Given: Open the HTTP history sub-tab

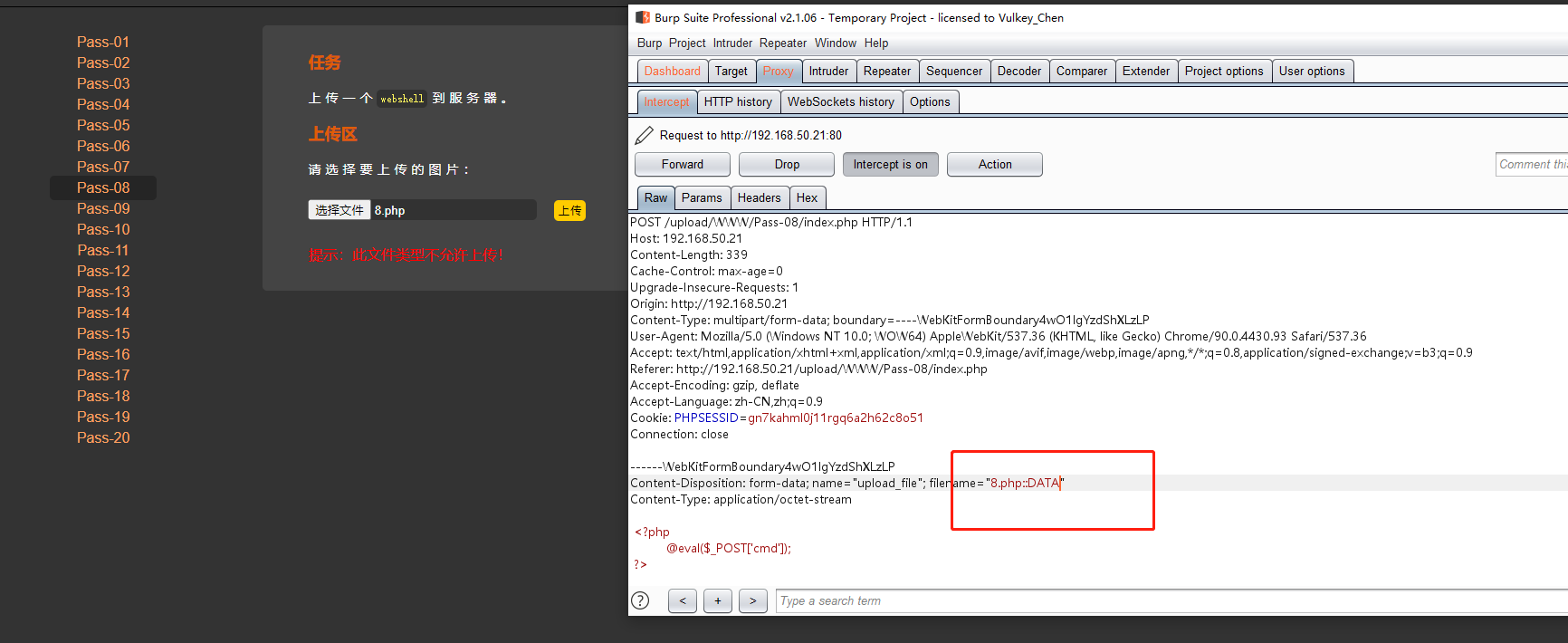Looking at the screenshot, I should click(738, 101).
